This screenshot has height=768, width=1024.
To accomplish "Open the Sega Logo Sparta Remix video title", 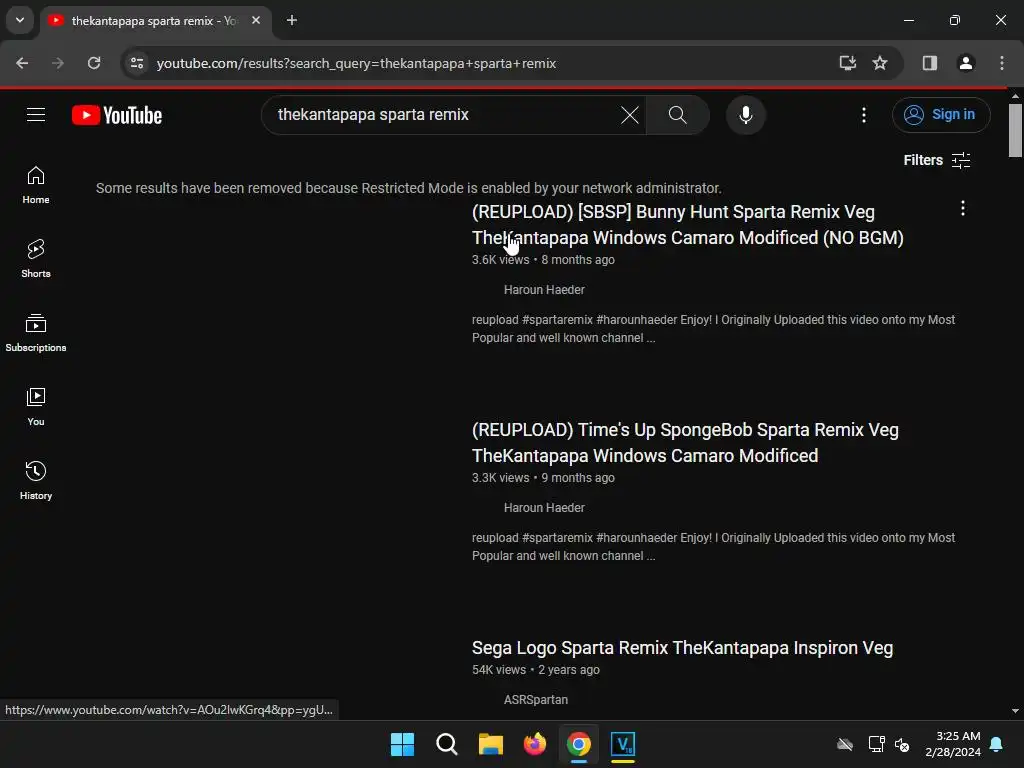I will pyautogui.click(x=682, y=648).
